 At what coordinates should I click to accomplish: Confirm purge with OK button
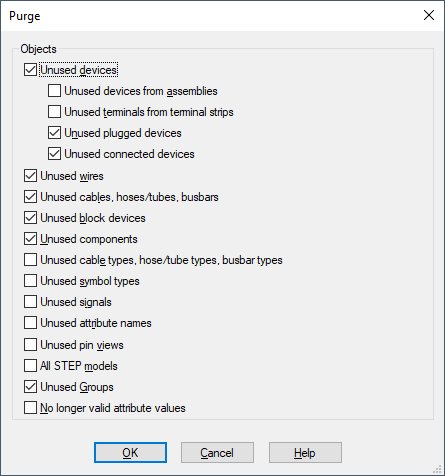click(x=130, y=453)
